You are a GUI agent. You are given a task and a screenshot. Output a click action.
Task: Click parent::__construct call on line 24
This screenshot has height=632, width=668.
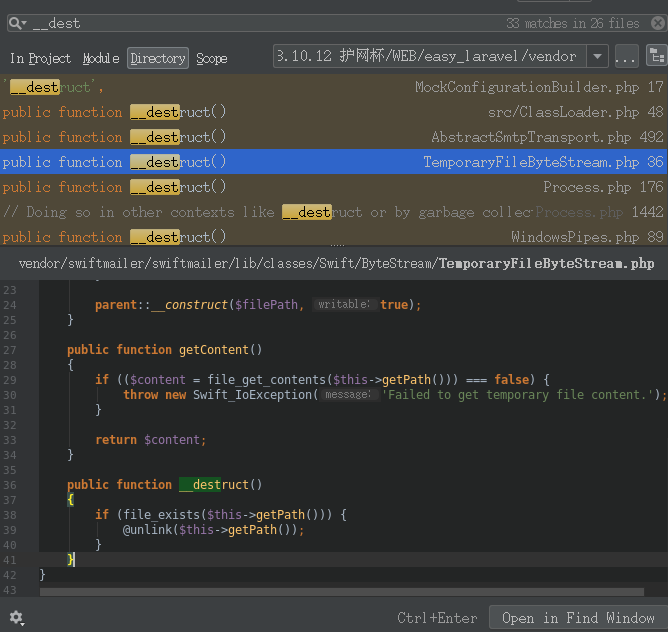[x=258, y=305]
